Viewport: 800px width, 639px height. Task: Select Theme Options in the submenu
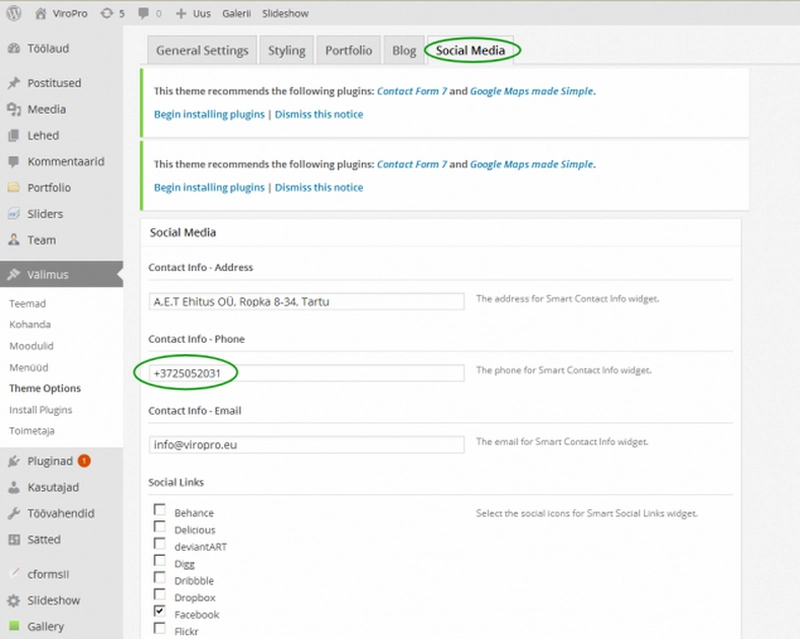tap(45, 388)
